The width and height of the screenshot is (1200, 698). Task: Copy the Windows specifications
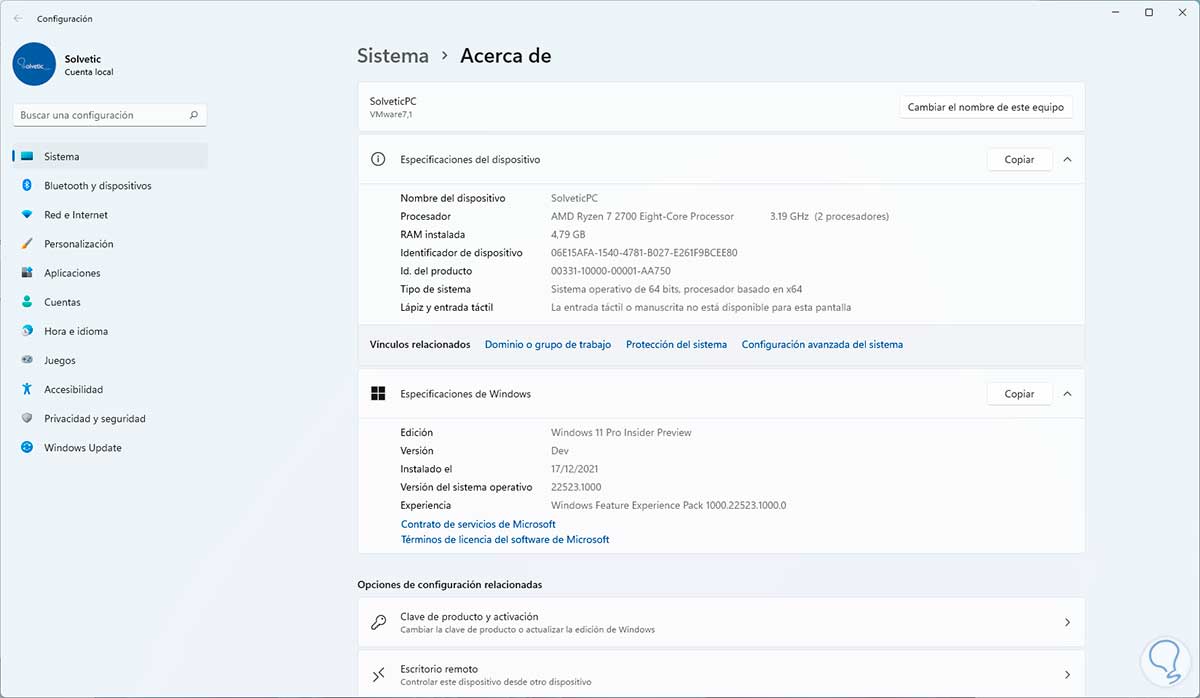(1019, 394)
